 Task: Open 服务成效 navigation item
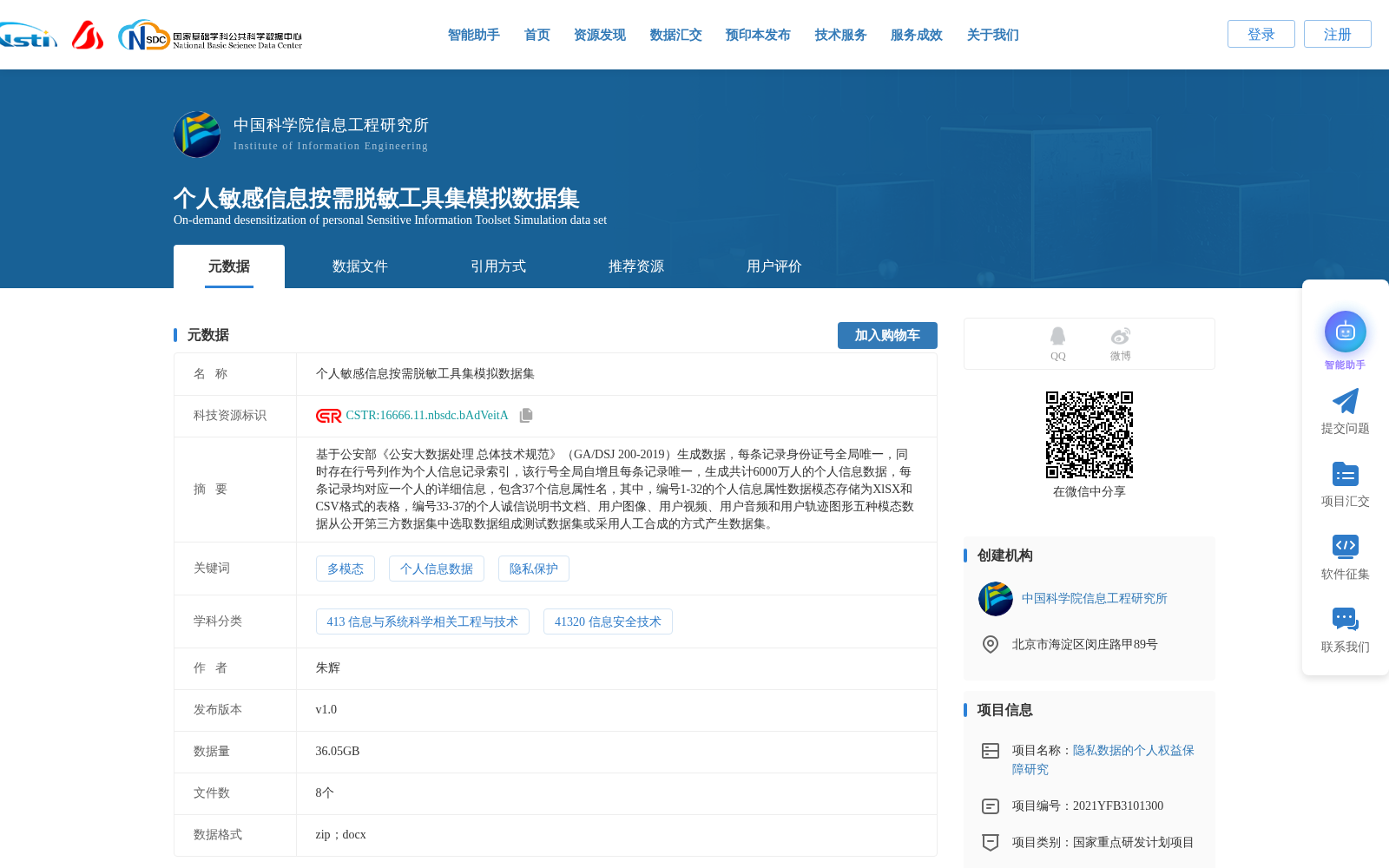pos(917,35)
